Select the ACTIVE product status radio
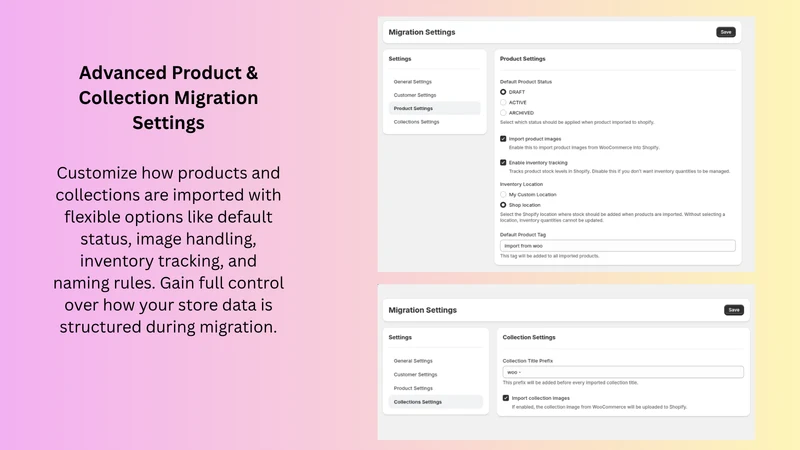800x450 pixels. [x=503, y=103]
